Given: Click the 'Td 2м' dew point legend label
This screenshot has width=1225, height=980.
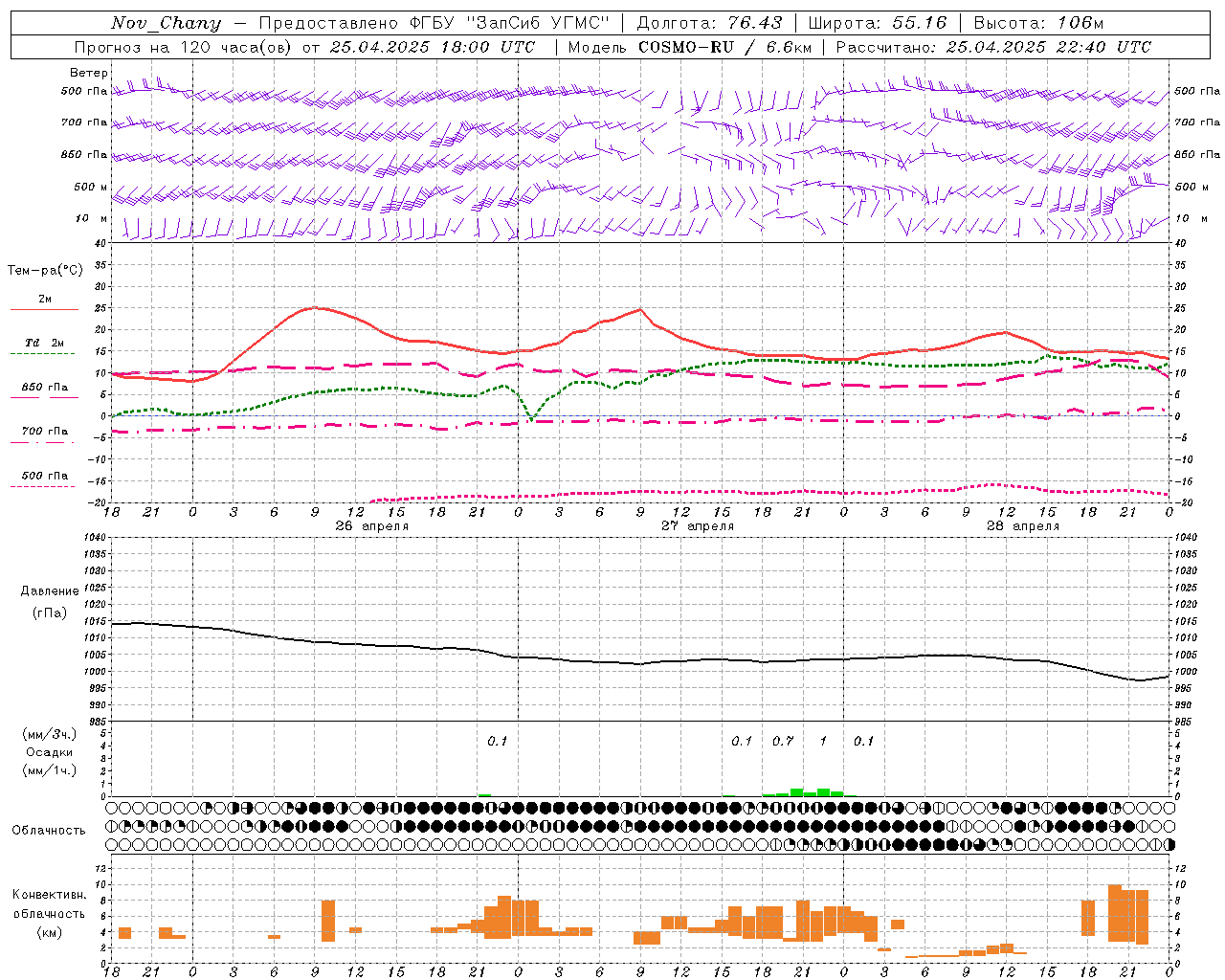Looking at the screenshot, I should pyautogui.click(x=45, y=343).
